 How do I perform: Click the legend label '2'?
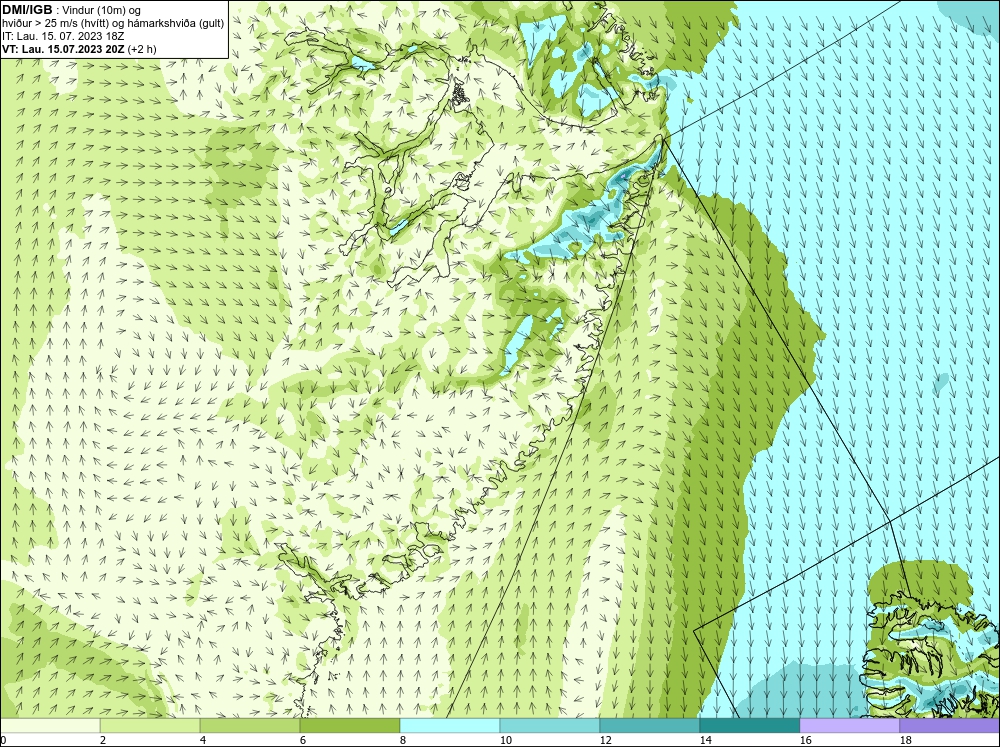coord(103,740)
